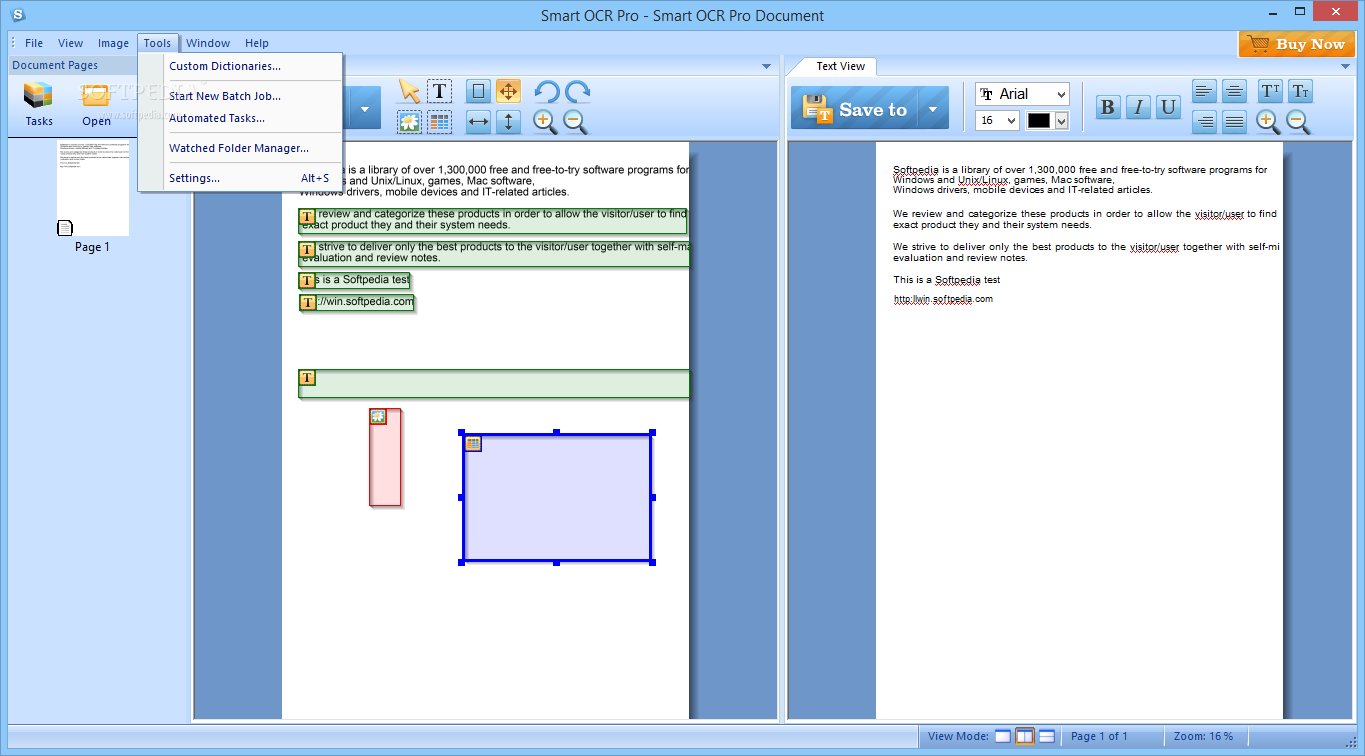
Task: Open the Tasks panel button
Action: [39, 104]
